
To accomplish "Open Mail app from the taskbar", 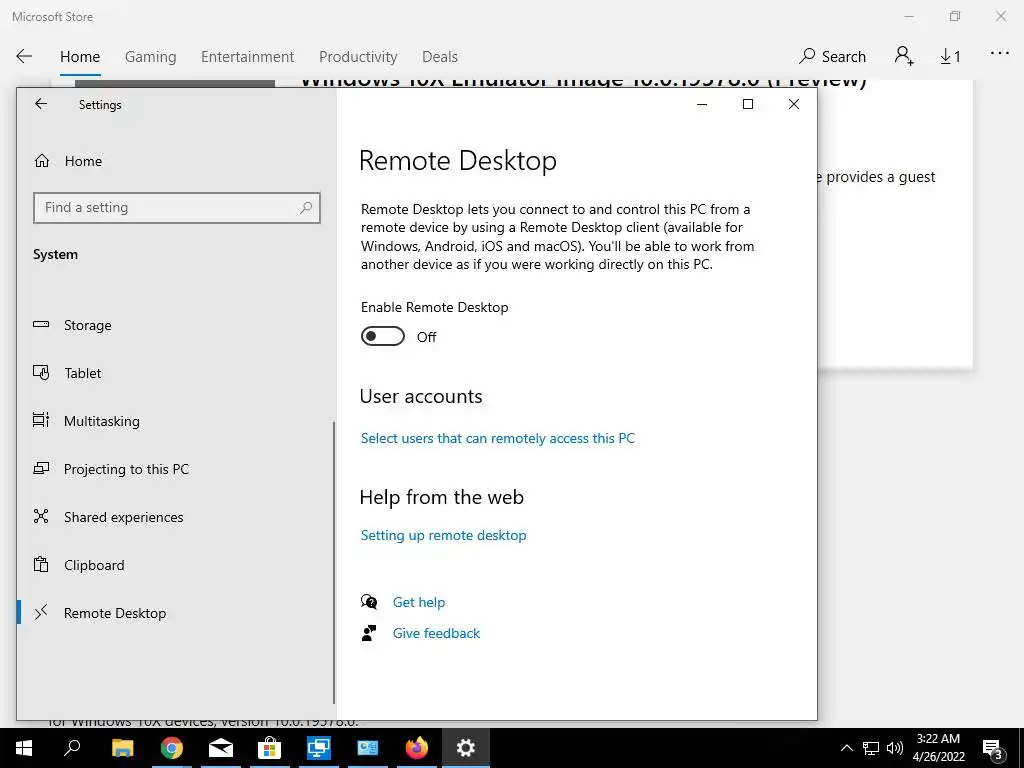I will tap(221, 748).
